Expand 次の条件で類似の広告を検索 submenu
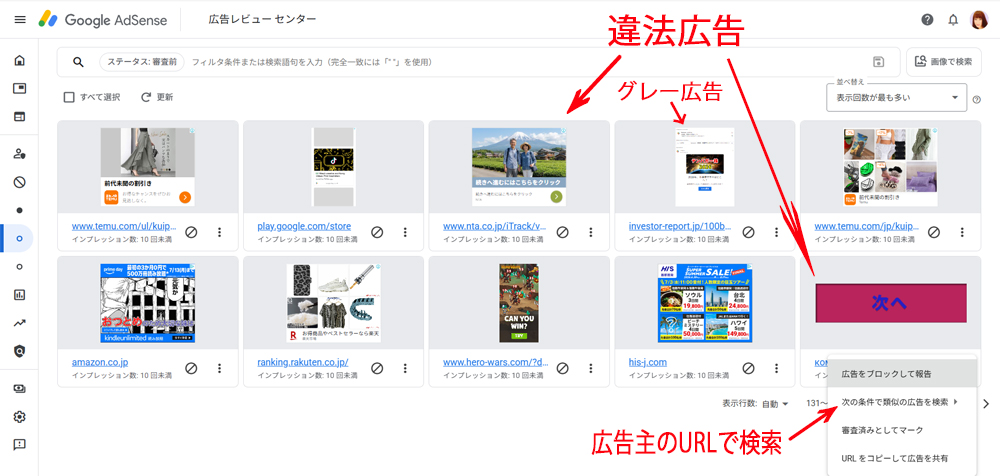 (x=902, y=402)
